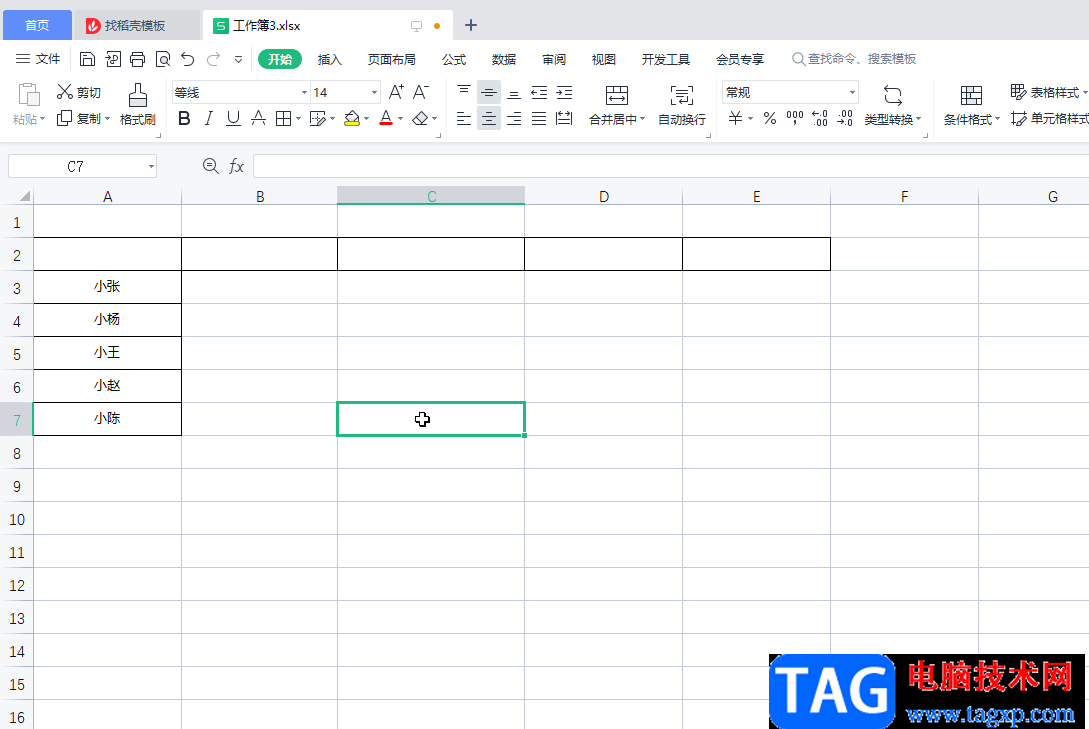
Task: Apply percent style to cell
Action: point(770,119)
